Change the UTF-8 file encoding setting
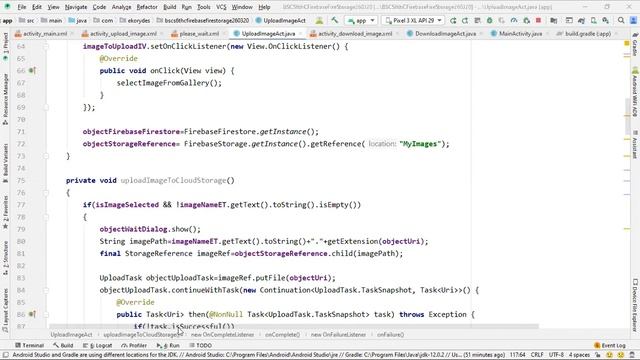Viewport: 640px width, 360px height. click(x=556, y=355)
